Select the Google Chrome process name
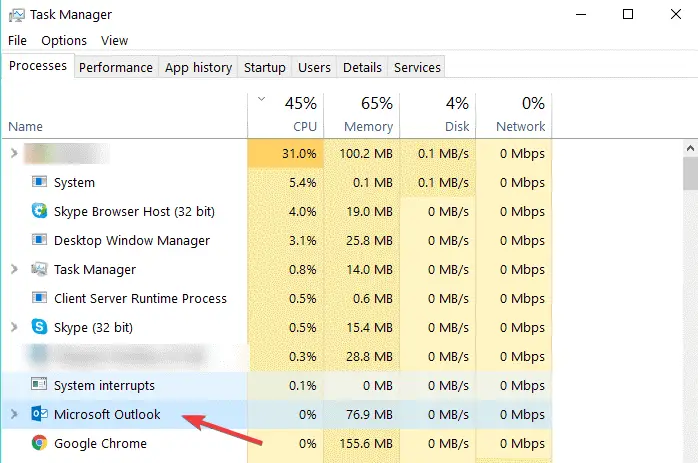 [x=100, y=443]
